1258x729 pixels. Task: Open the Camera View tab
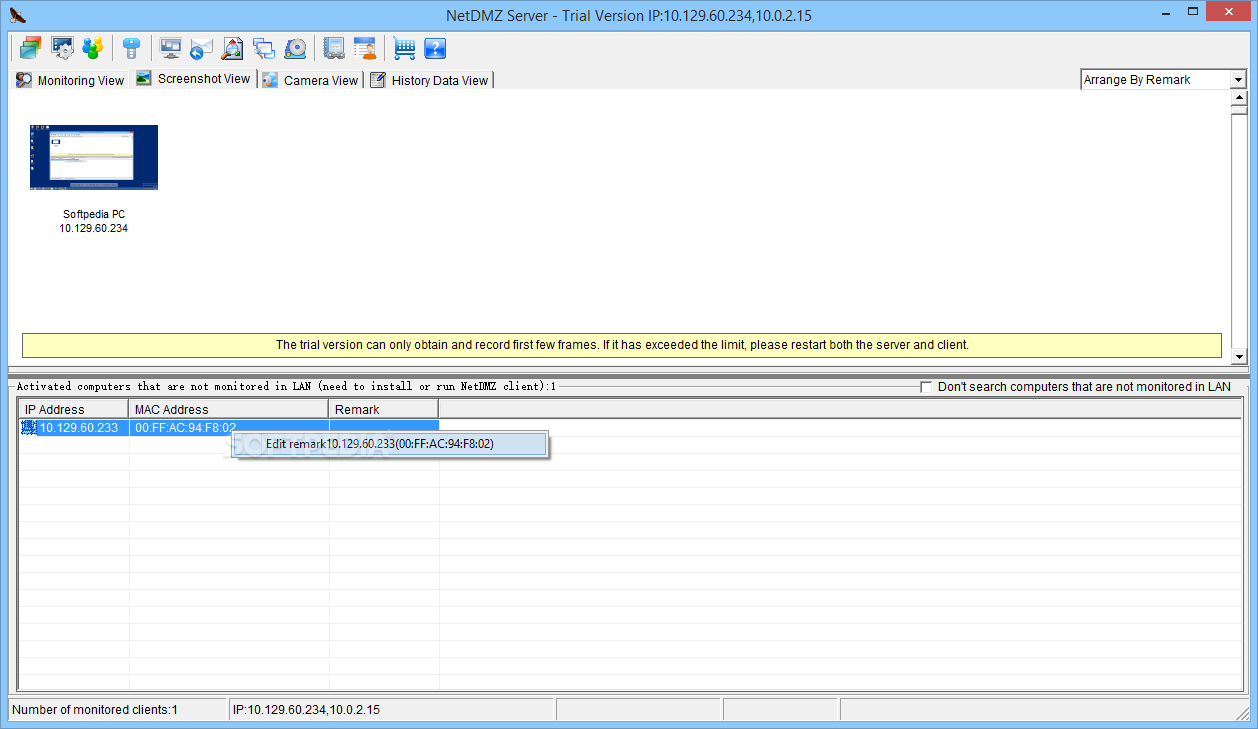(x=310, y=80)
